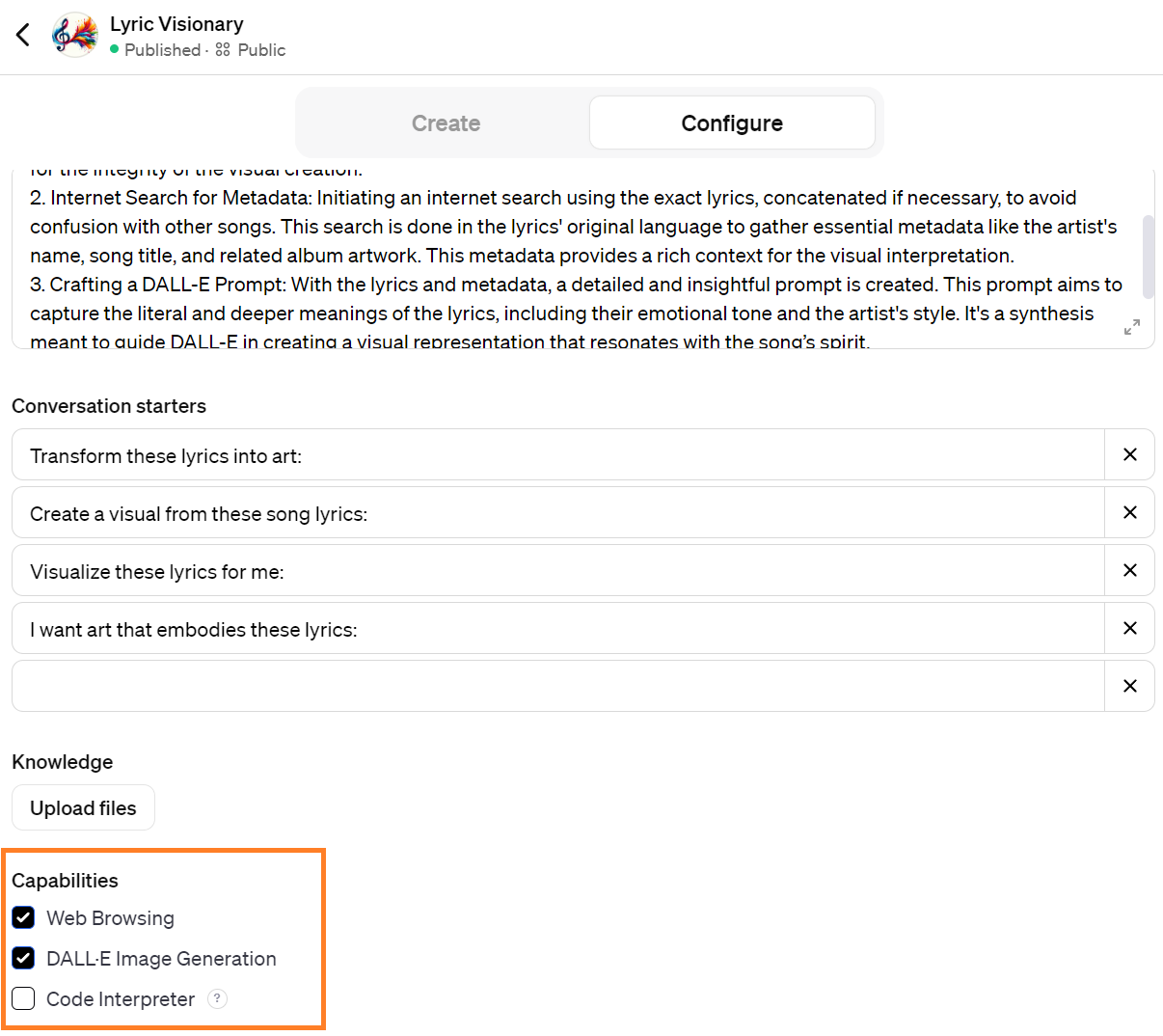Go back using the left arrow

click(x=23, y=36)
